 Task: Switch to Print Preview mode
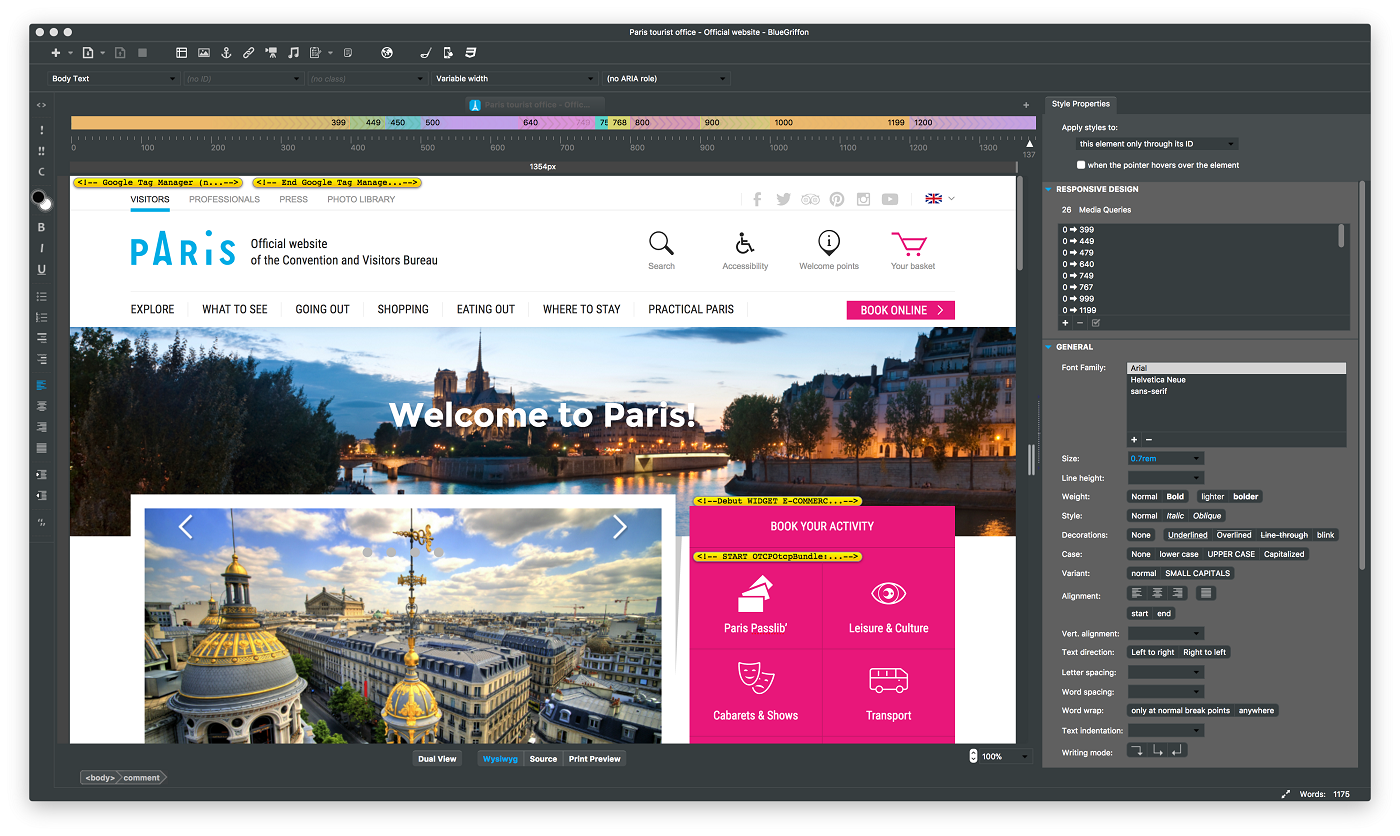(594, 759)
